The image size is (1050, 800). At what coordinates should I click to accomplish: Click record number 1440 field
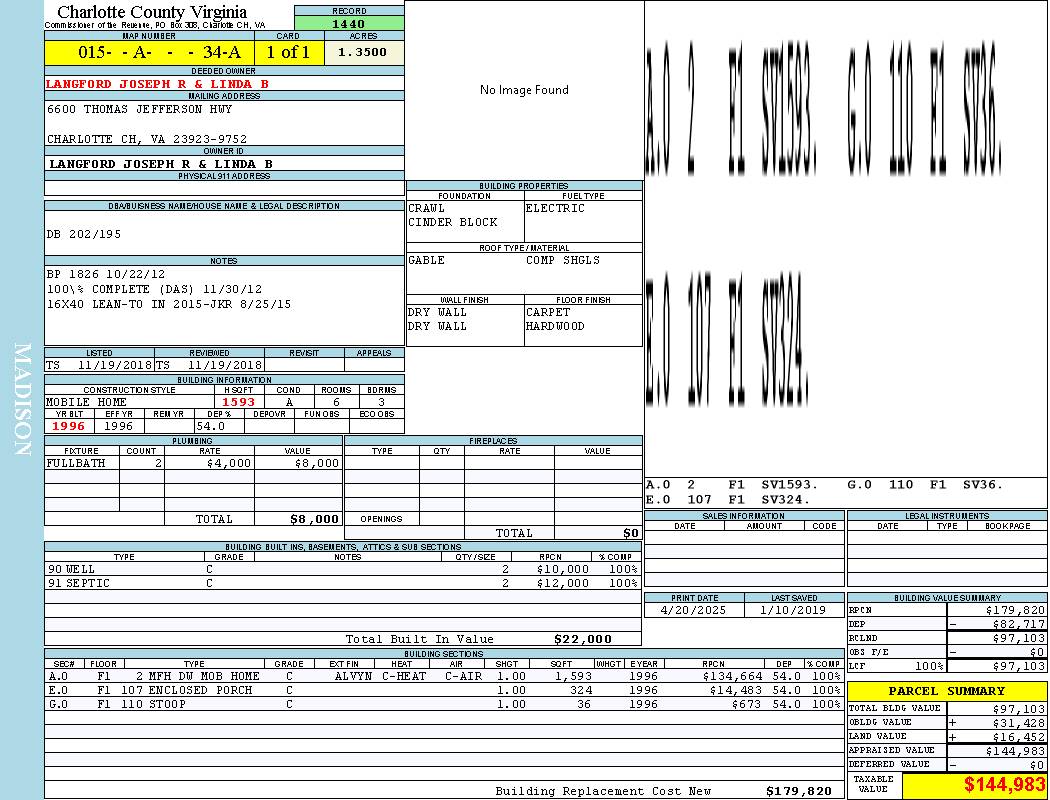(349, 23)
